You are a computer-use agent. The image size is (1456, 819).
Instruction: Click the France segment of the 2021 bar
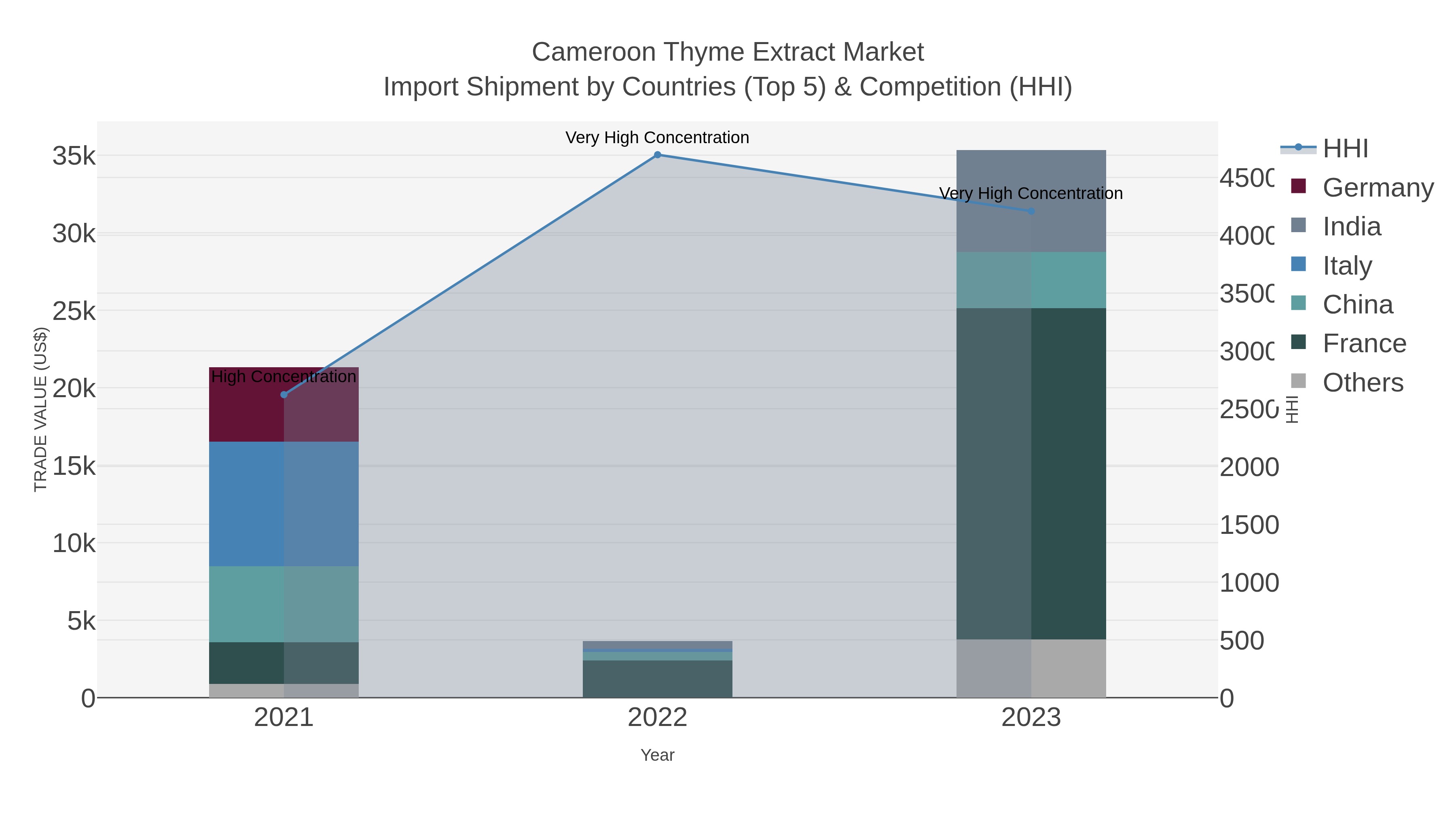(x=284, y=663)
